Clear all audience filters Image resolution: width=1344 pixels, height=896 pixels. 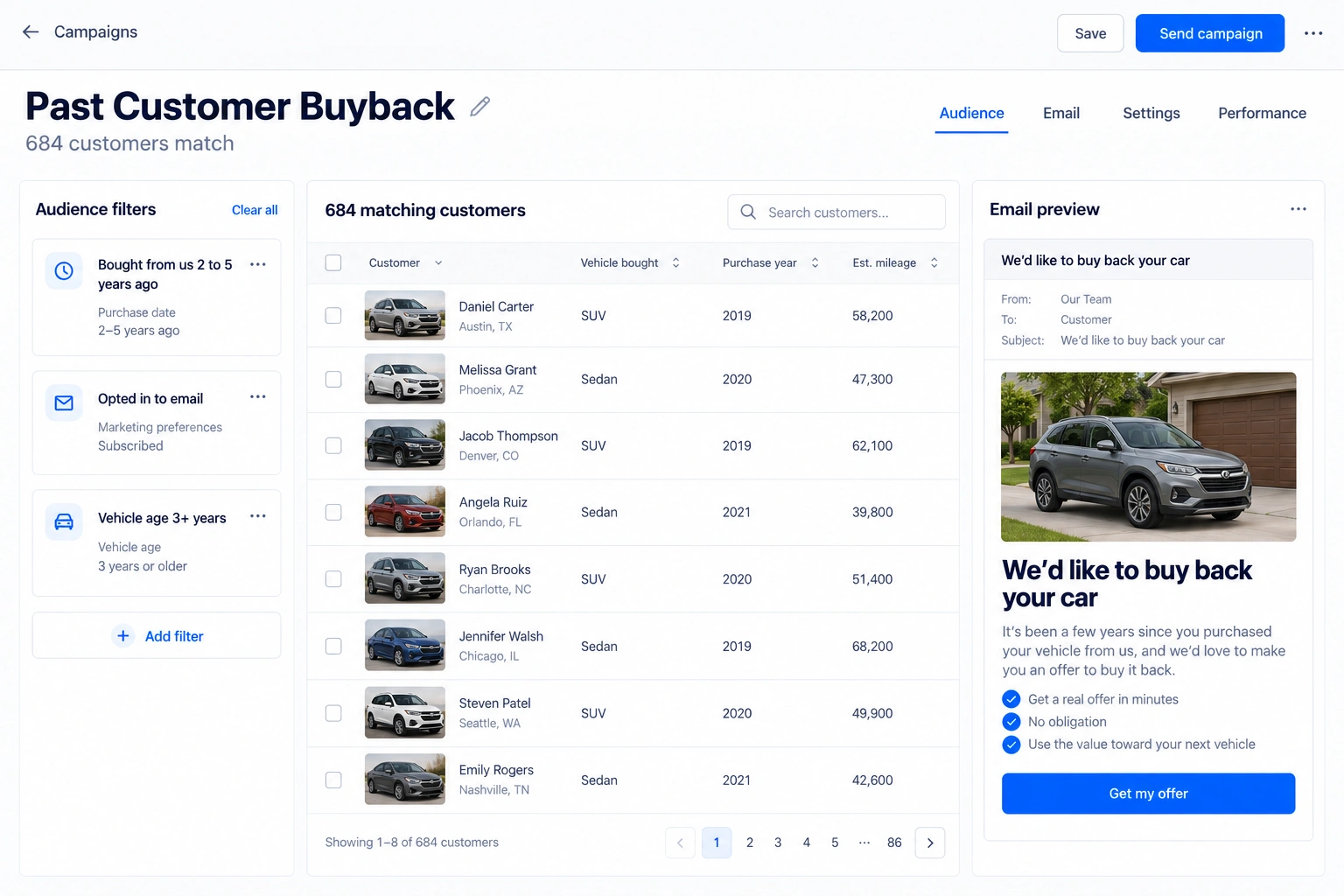coord(255,210)
